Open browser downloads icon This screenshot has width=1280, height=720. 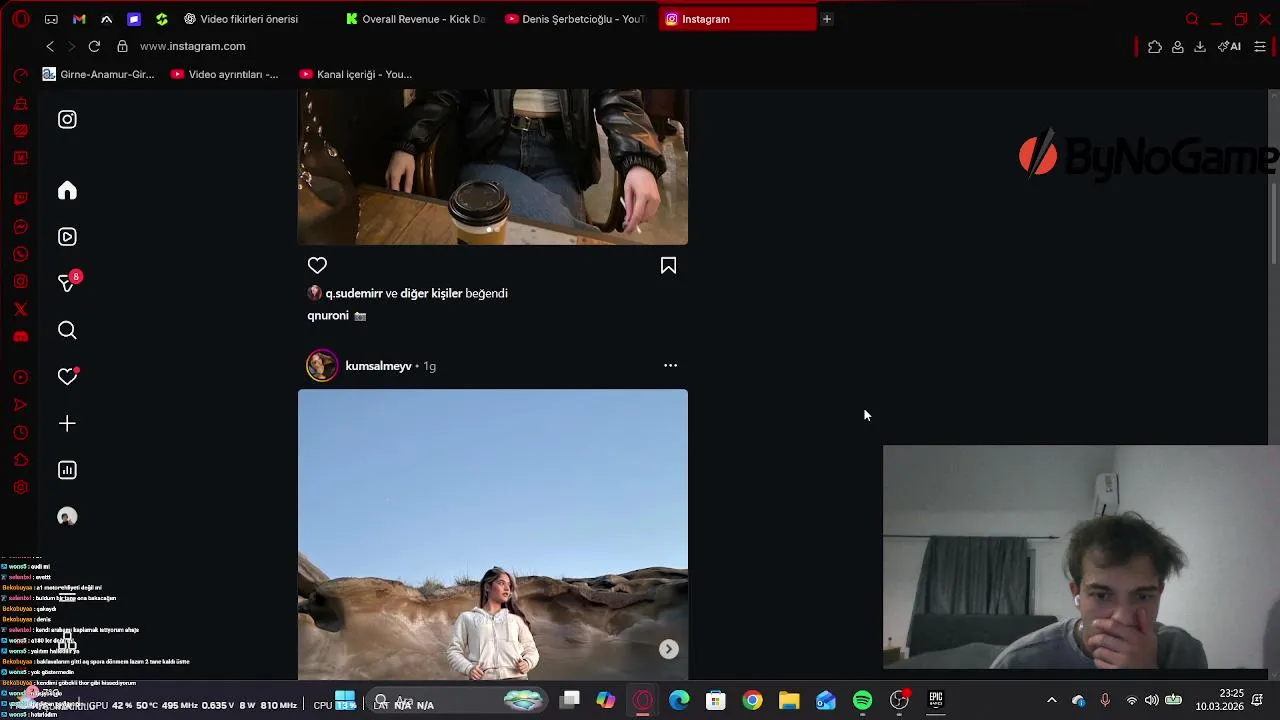coord(1200,46)
